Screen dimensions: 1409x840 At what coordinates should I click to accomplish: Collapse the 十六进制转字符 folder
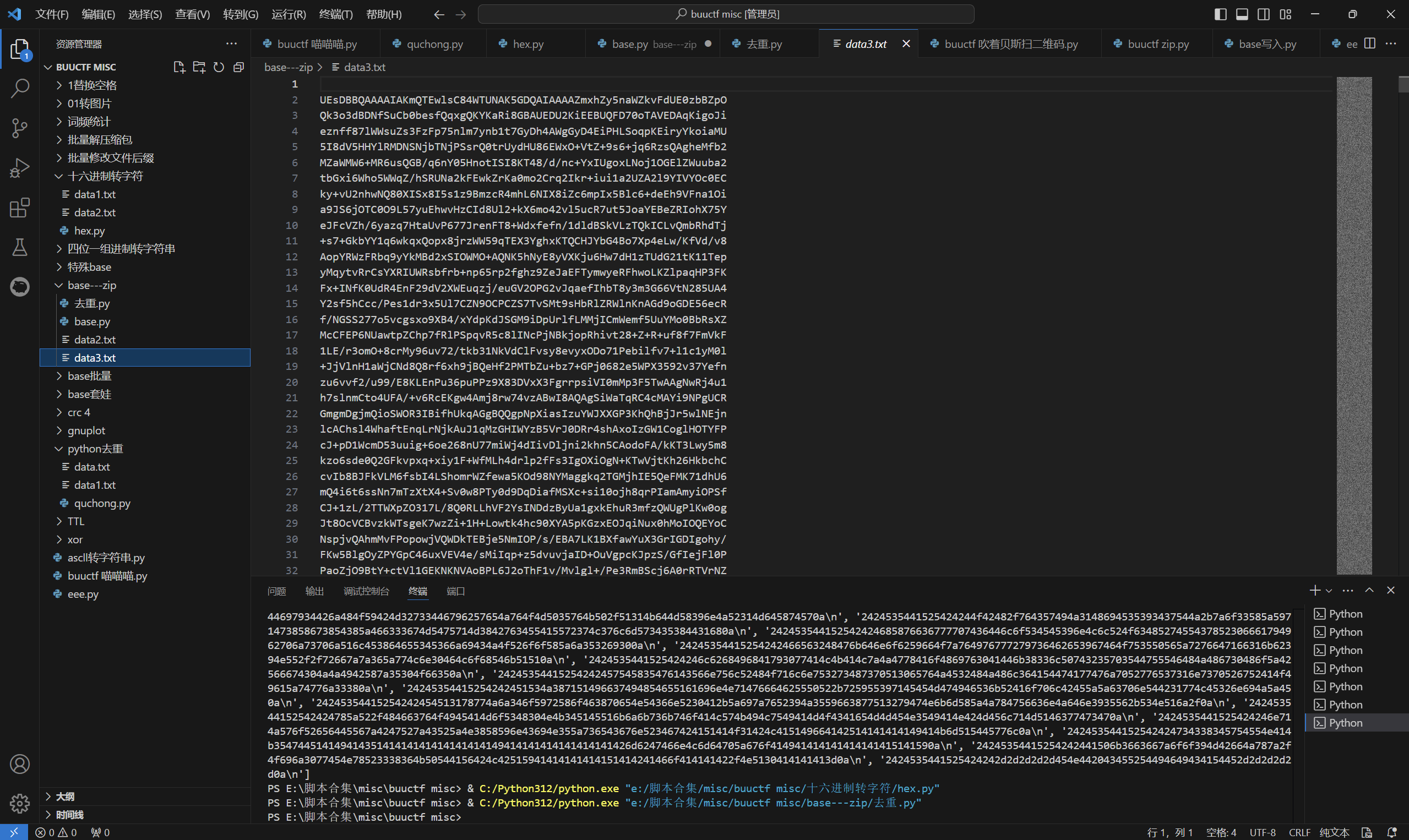(145, 176)
